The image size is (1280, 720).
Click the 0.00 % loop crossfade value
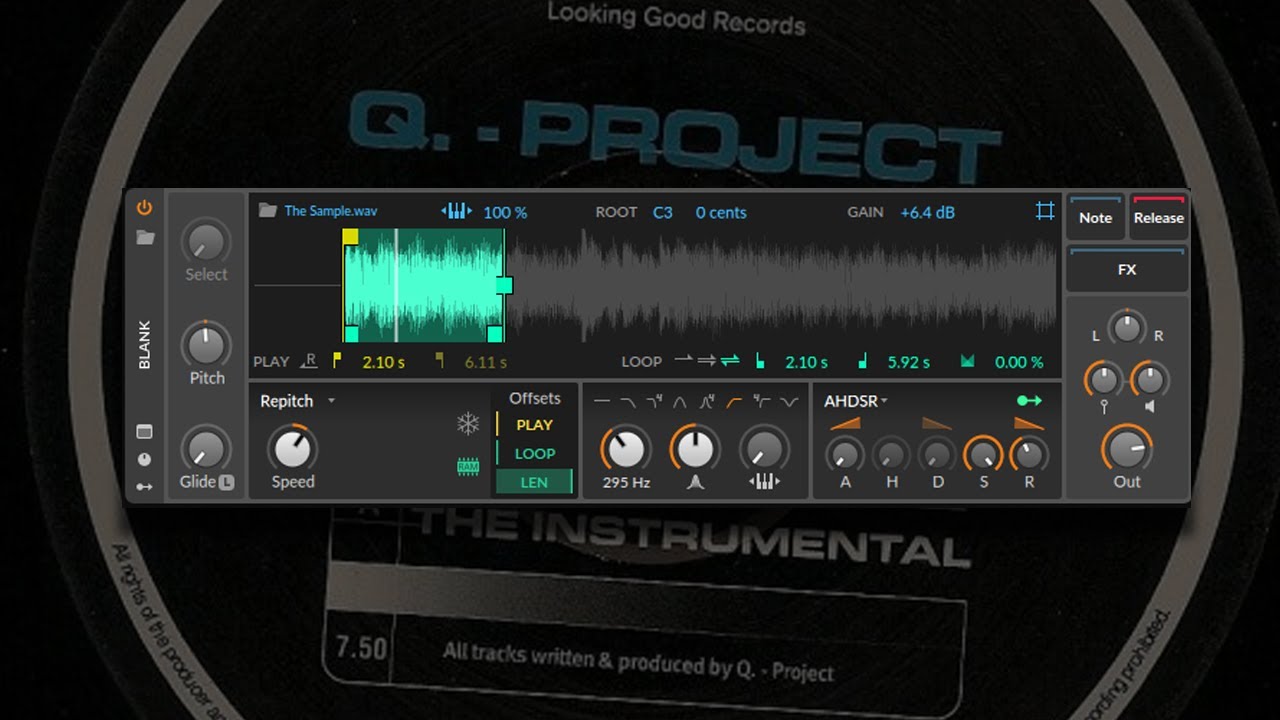[x=1019, y=362]
